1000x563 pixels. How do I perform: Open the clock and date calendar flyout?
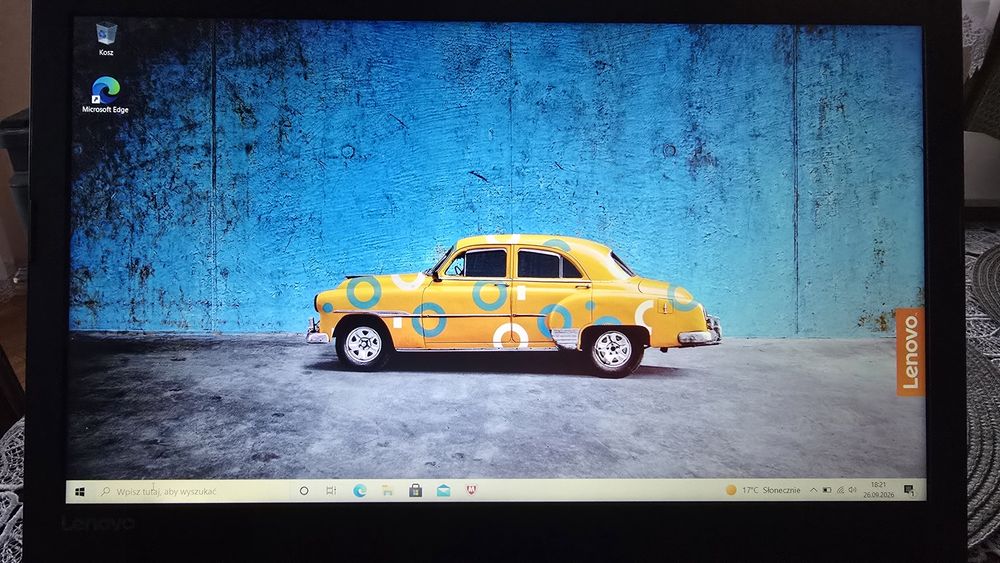[879, 490]
